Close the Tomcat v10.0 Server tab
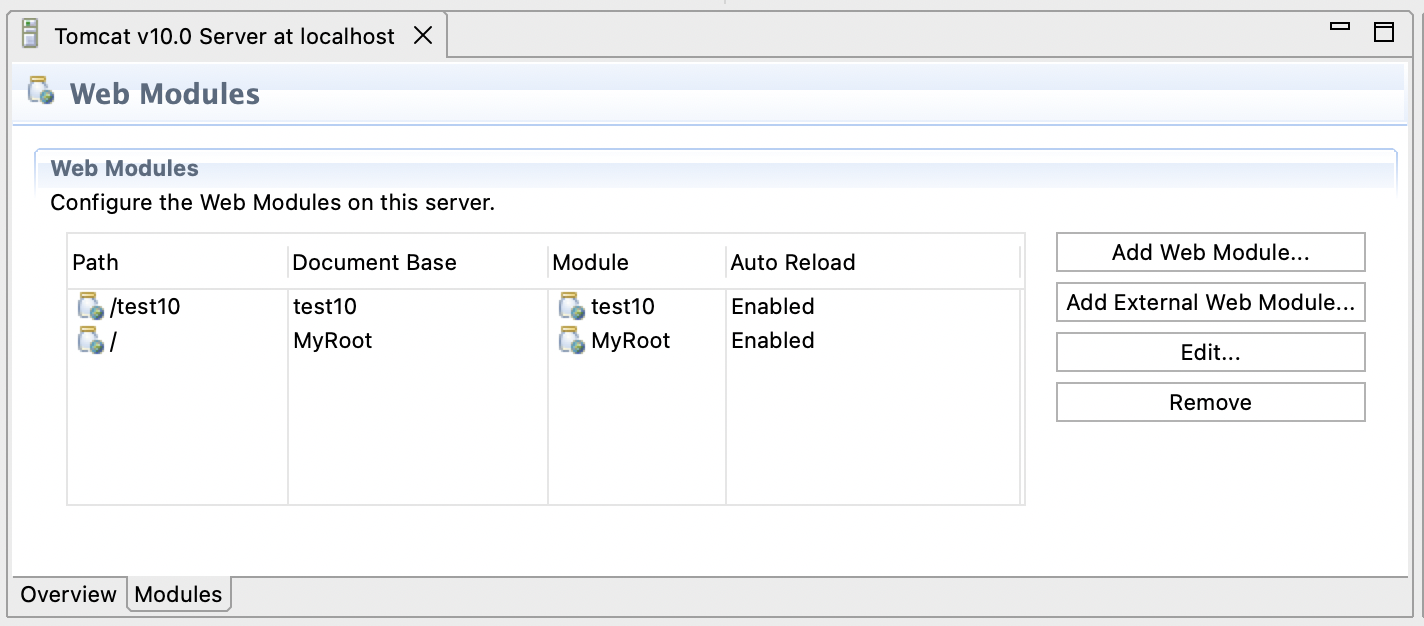Viewport: 1424px width, 626px height. click(x=423, y=36)
